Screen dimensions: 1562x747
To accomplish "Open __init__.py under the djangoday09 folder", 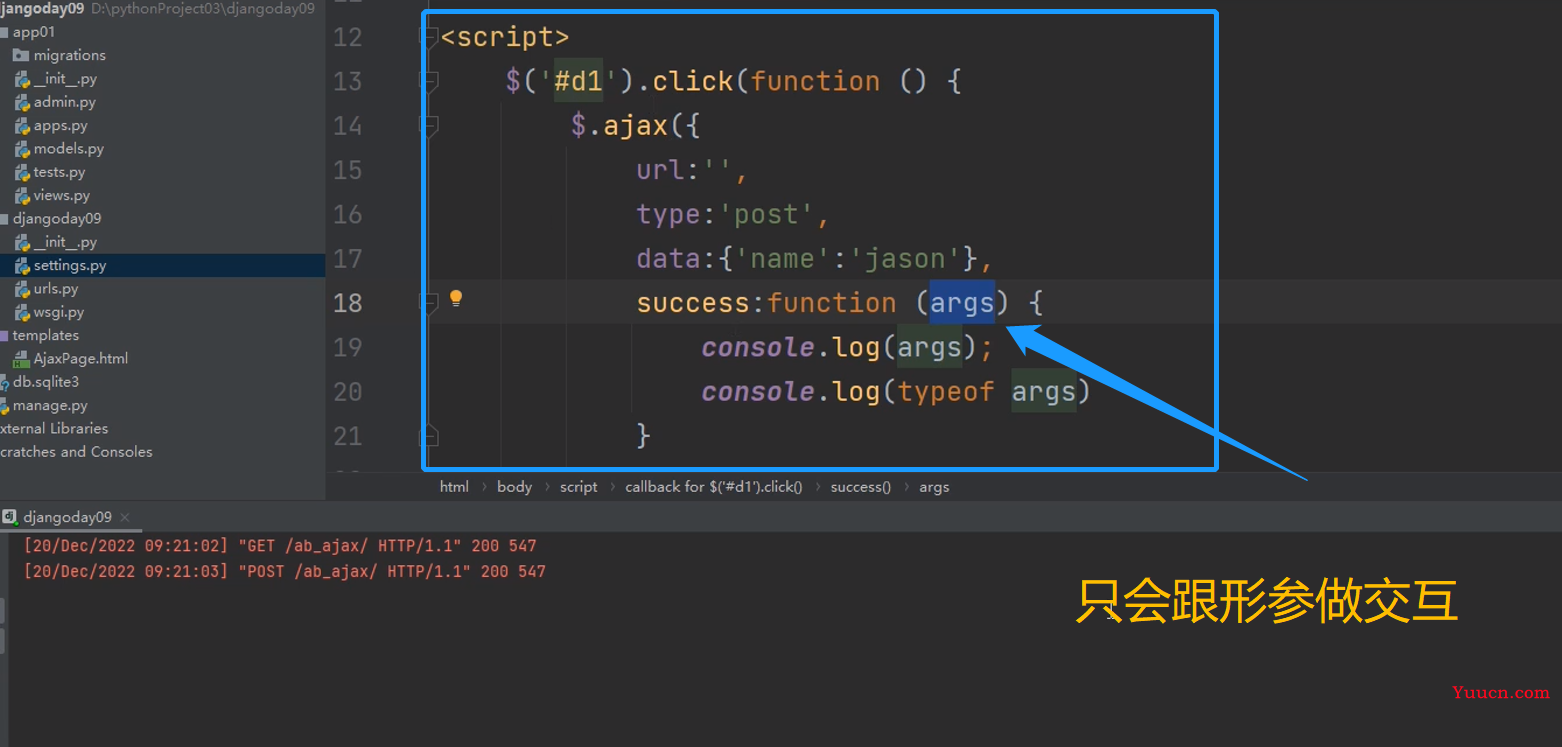I will (x=65, y=242).
